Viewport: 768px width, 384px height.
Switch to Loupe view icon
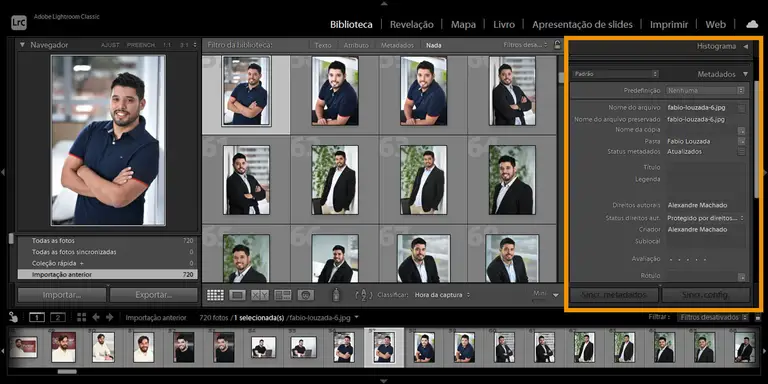coord(238,295)
